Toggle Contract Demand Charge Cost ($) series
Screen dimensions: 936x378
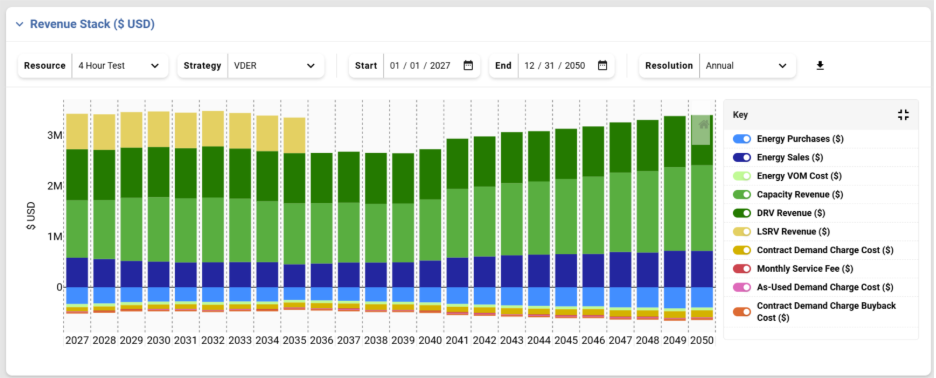(742, 250)
